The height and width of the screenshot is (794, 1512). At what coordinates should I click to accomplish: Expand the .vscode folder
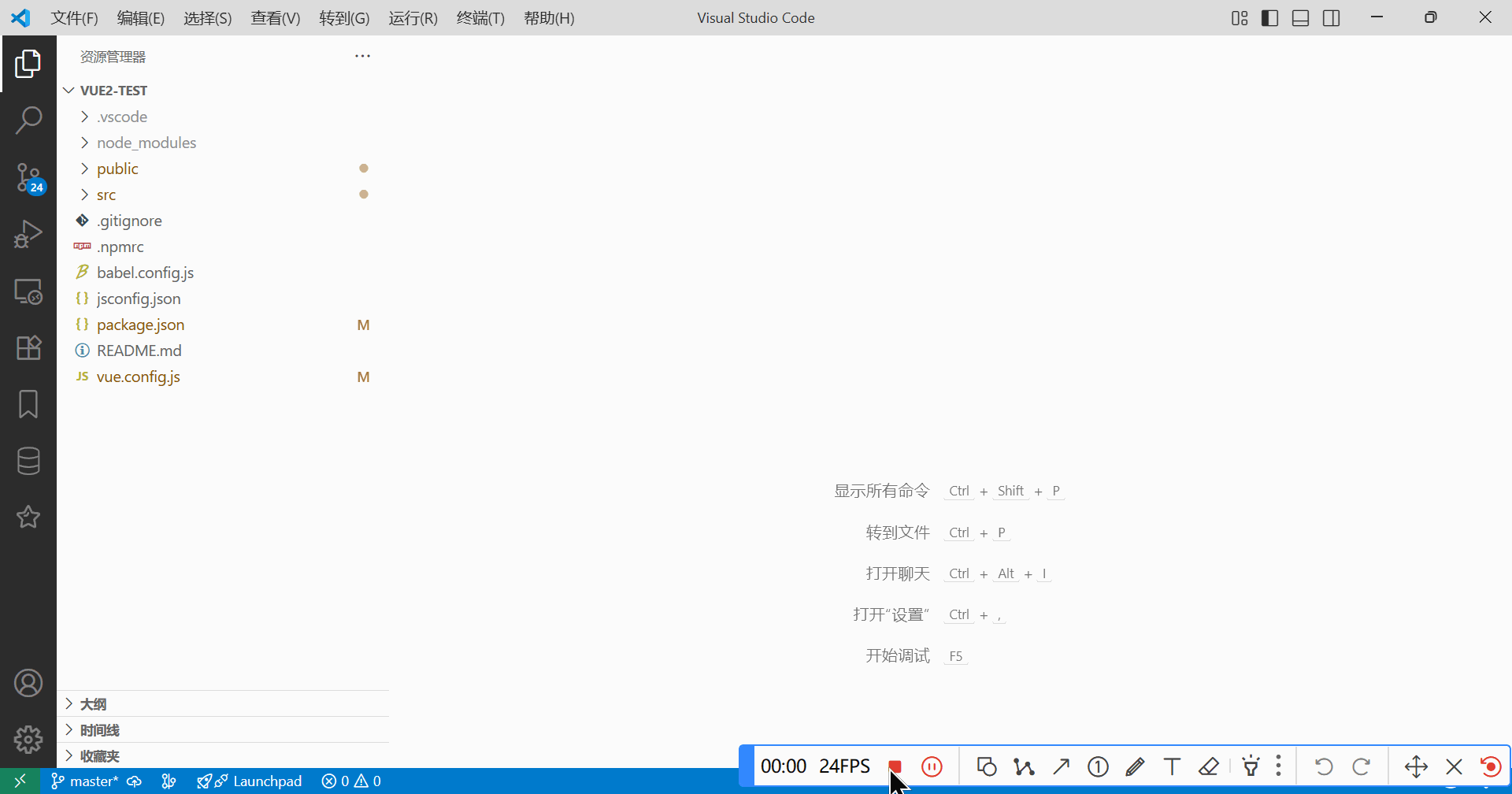click(223, 117)
